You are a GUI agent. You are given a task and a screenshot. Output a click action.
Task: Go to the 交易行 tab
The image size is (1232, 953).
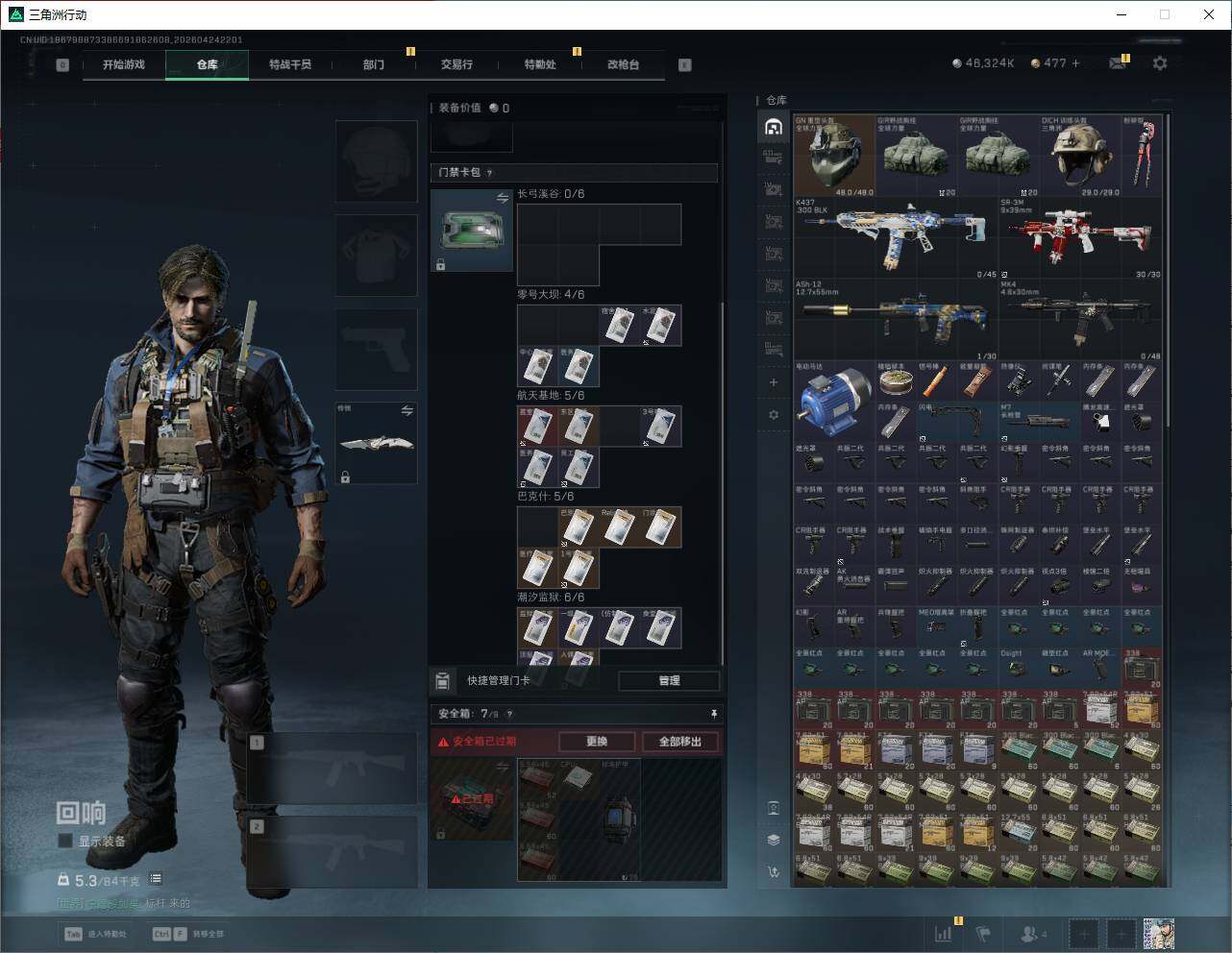tap(456, 64)
